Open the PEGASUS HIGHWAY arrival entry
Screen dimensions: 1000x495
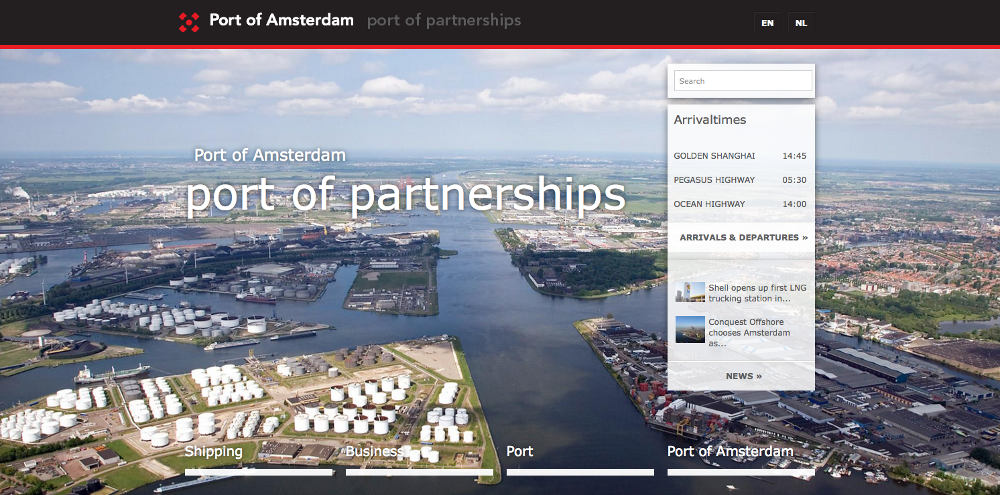point(714,180)
